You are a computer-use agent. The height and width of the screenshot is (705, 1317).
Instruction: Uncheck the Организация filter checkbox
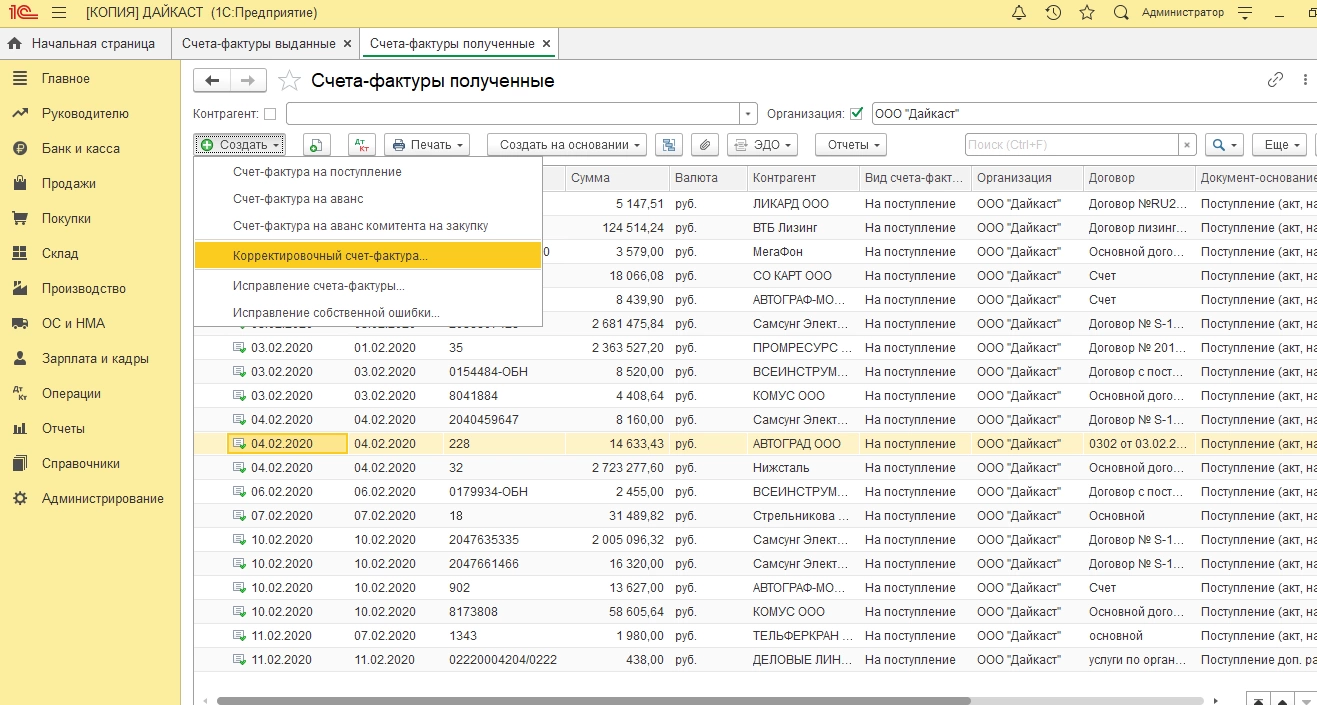856,113
